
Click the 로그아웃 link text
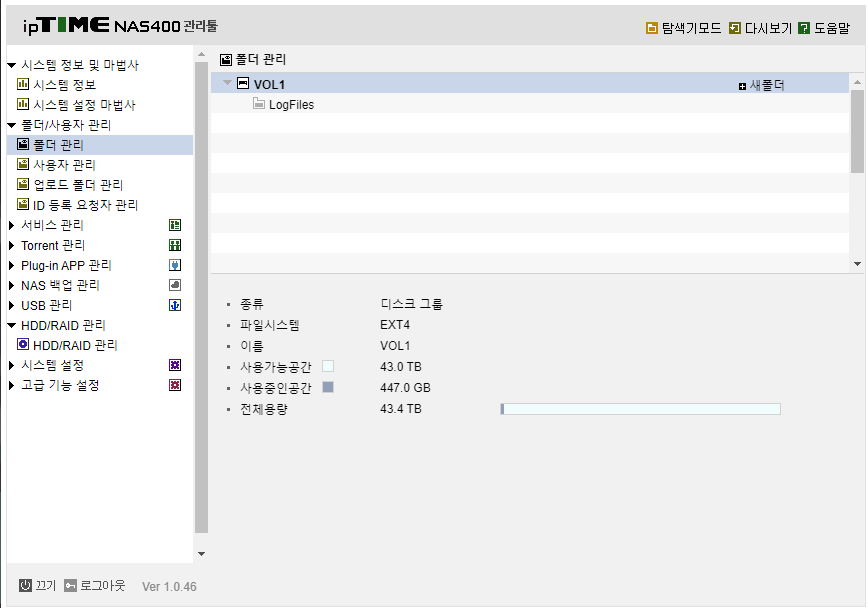[103, 585]
